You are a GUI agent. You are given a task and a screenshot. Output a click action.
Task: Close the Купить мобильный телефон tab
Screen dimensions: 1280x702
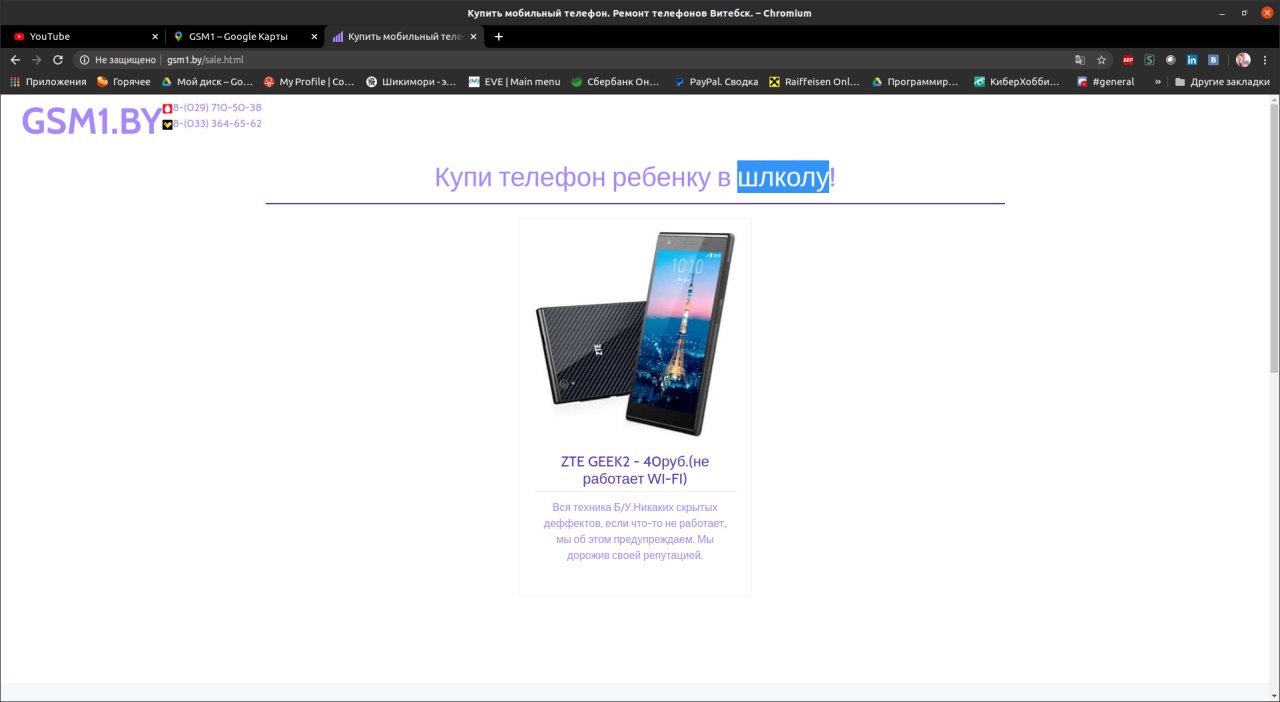[474, 37]
